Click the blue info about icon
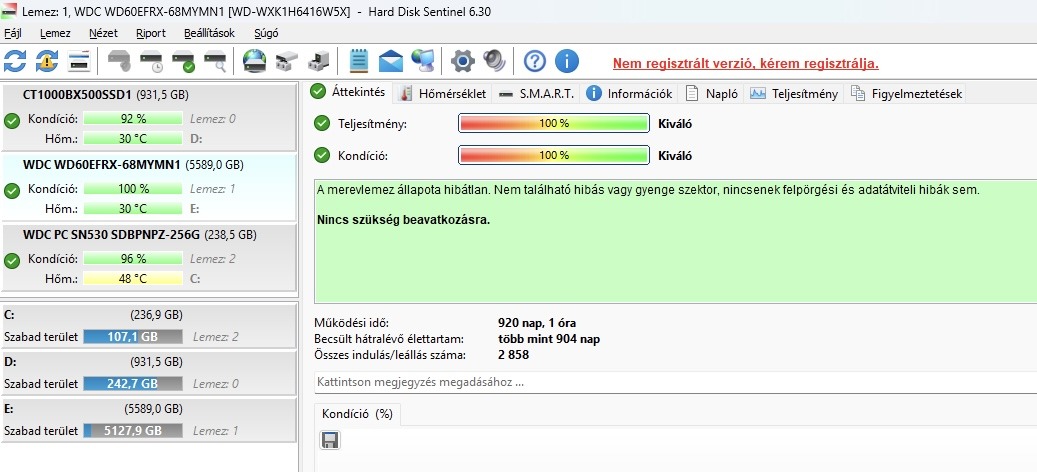Viewport: 1037px width, 472px height. (x=567, y=61)
